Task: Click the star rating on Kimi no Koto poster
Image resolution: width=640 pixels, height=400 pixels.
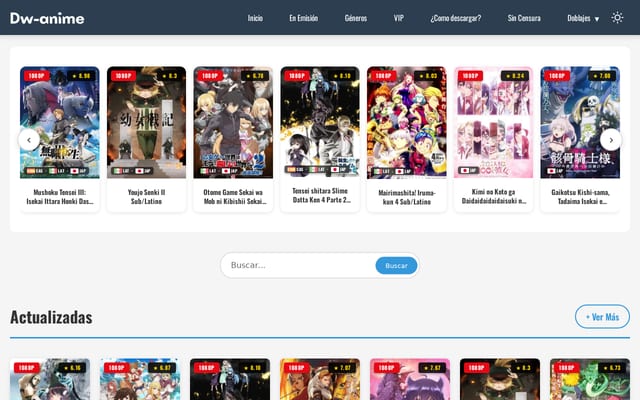Action: pyautogui.click(x=515, y=76)
